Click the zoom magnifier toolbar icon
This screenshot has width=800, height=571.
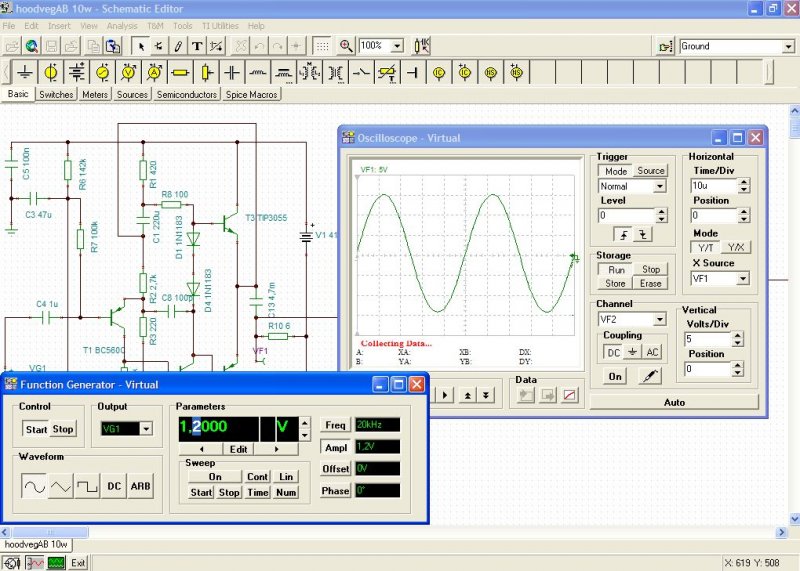pos(346,46)
